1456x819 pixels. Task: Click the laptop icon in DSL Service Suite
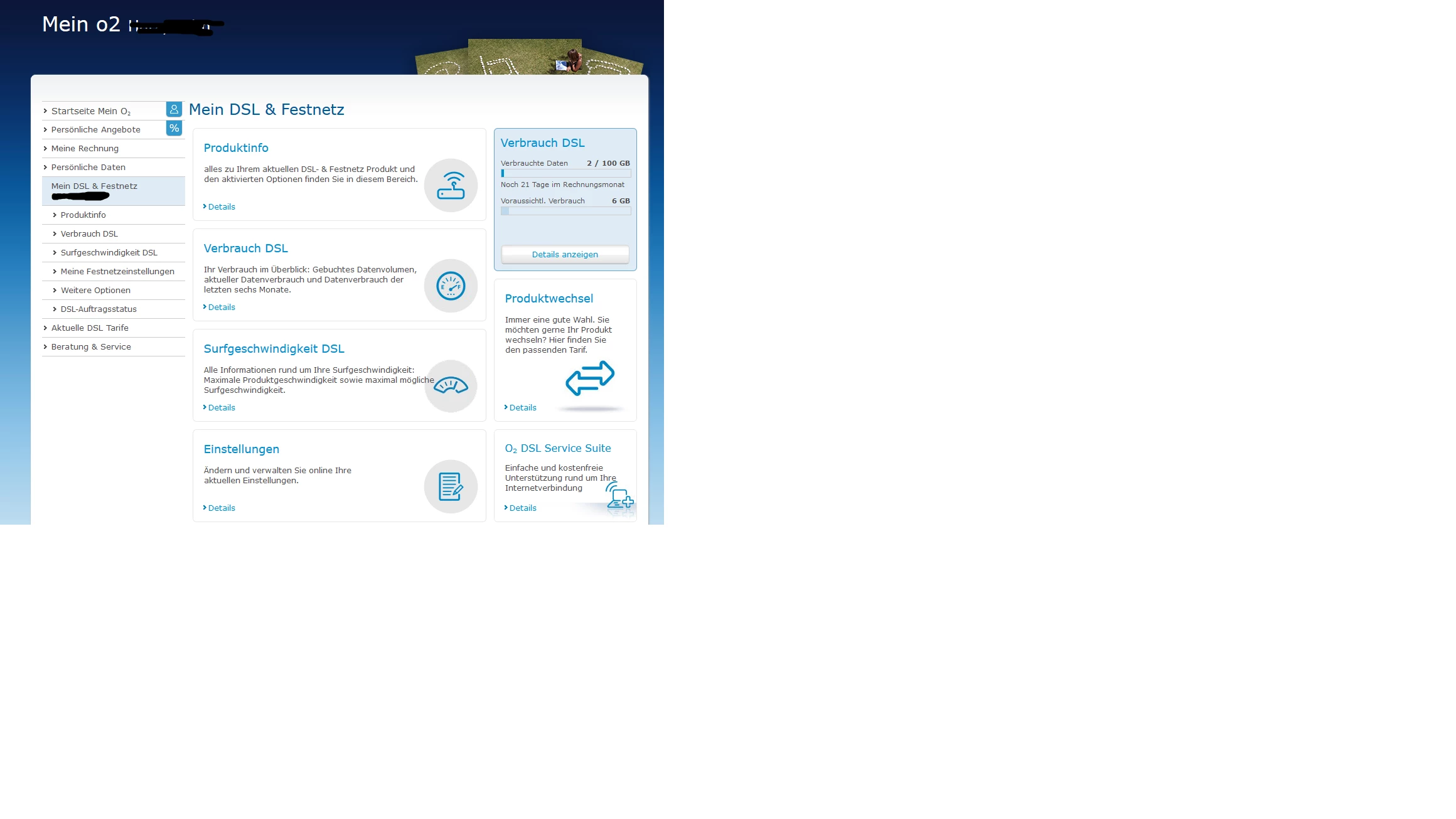click(x=620, y=496)
